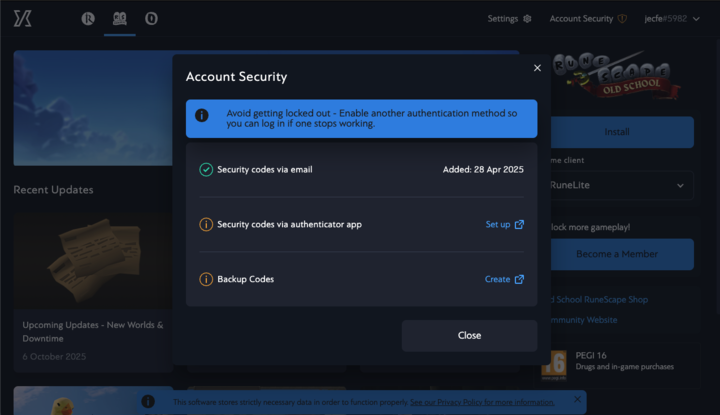Open Account Security in the top bar
The height and width of the screenshot is (415, 720).
588,18
